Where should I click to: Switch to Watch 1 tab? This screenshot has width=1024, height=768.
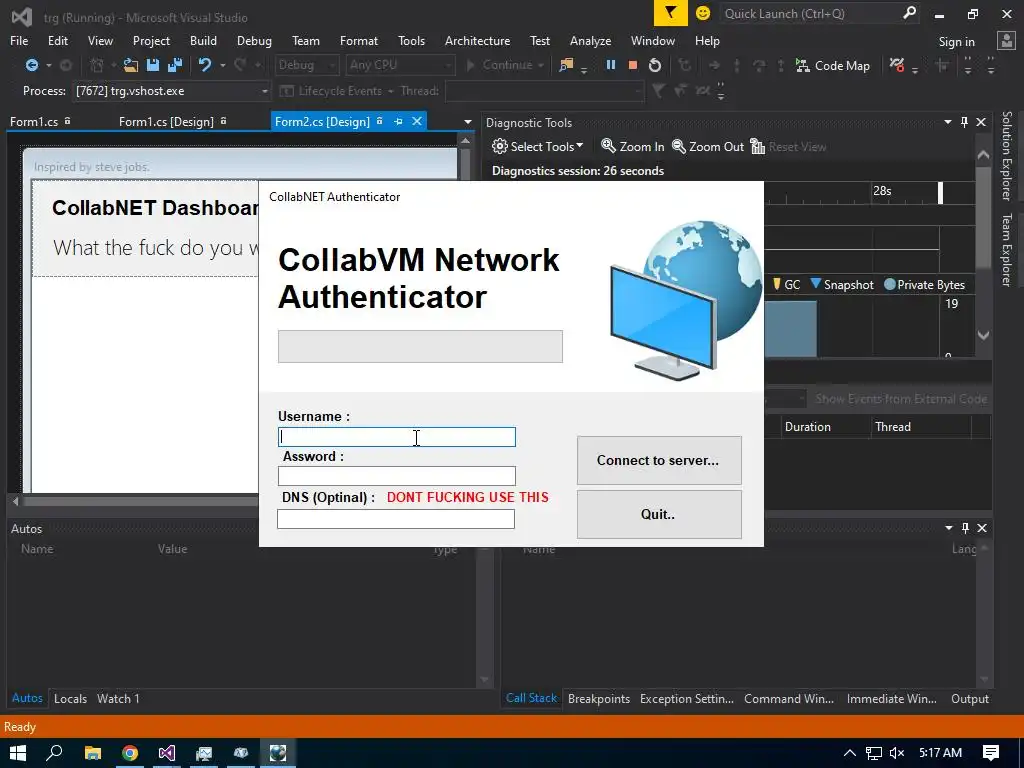tap(118, 698)
